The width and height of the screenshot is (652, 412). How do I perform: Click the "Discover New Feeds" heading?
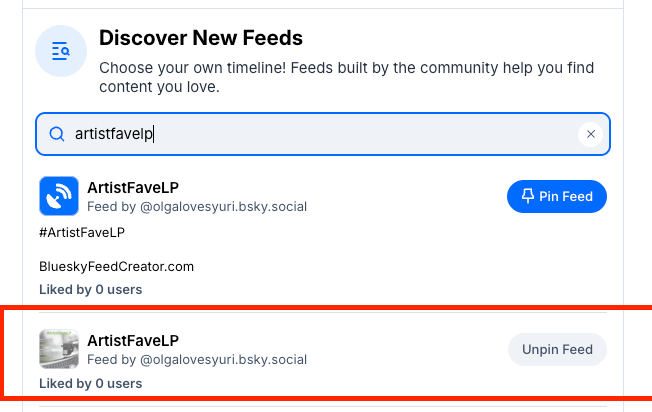coord(201,39)
